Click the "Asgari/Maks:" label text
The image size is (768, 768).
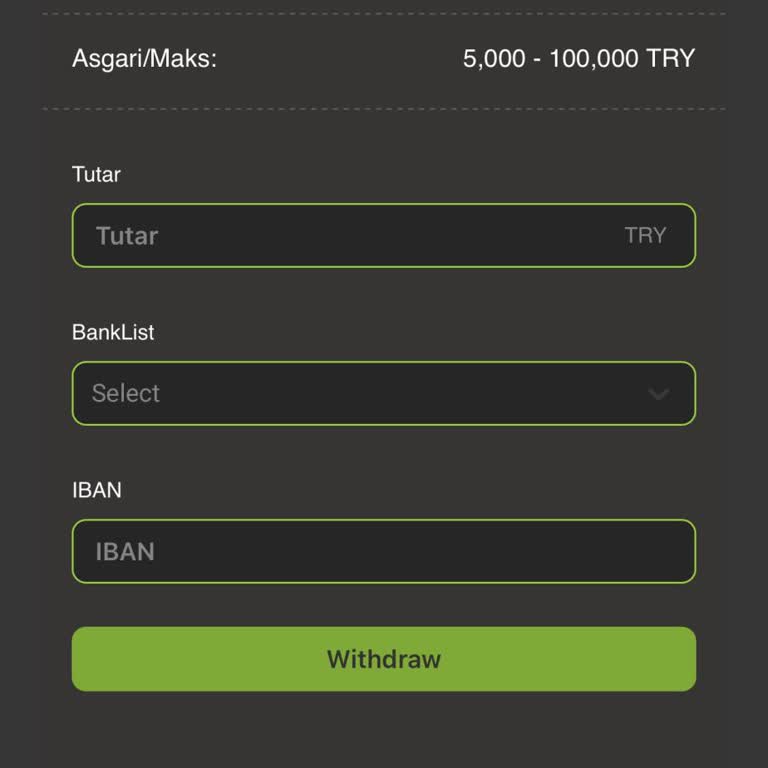pyautogui.click(x=144, y=58)
